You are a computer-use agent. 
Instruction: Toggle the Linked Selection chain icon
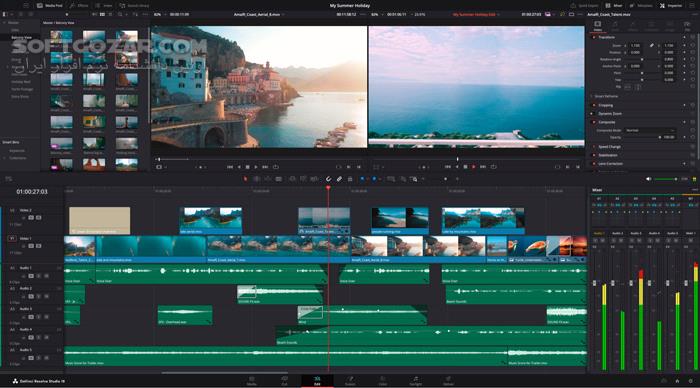pyautogui.click(x=339, y=179)
